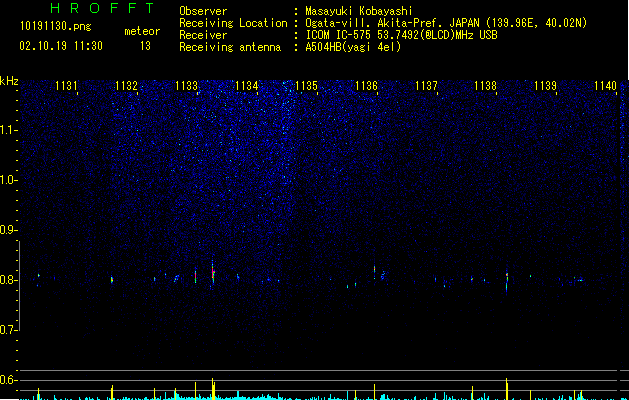Click the 1139 time marker

coord(546,86)
